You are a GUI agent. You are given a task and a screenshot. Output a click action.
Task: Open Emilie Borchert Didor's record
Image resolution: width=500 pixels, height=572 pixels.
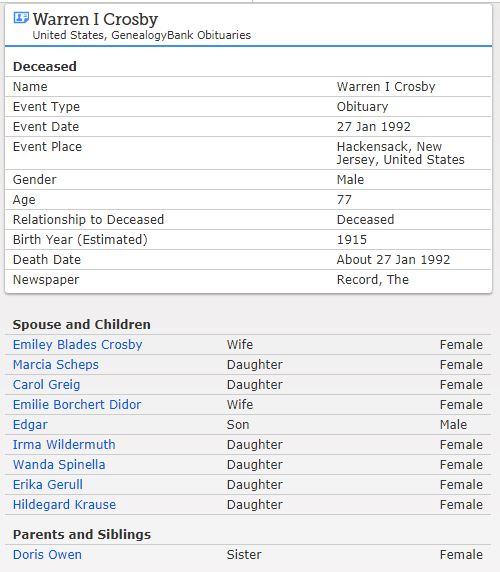[x=77, y=405]
